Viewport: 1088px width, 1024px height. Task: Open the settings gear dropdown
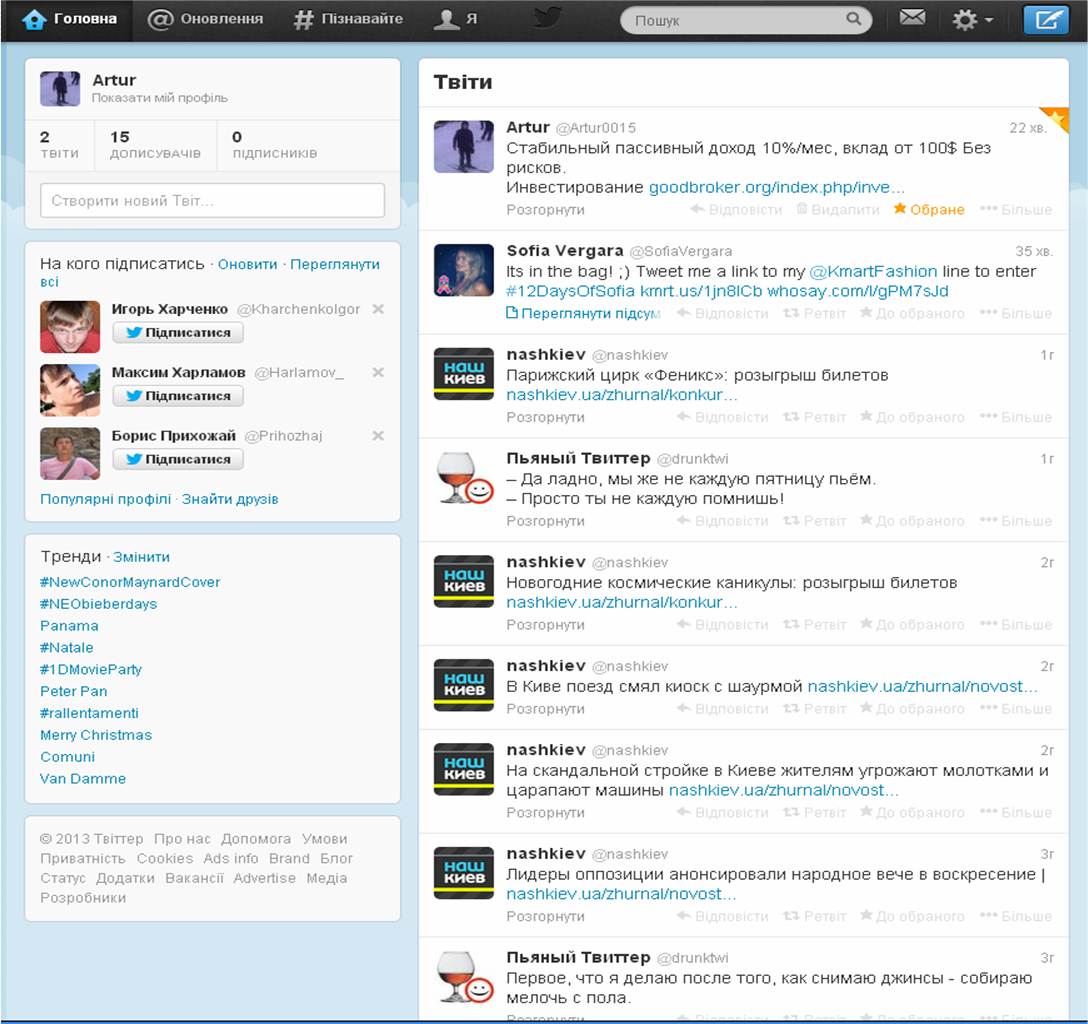pos(972,19)
